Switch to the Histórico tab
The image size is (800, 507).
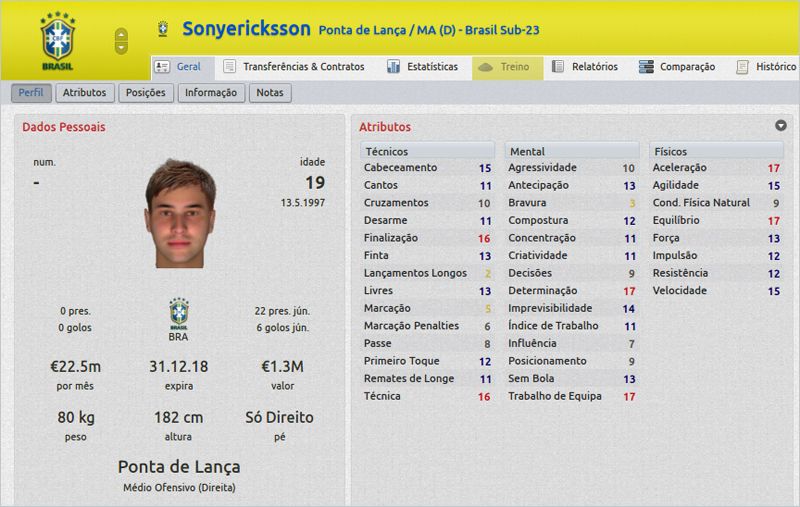pos(775,67)
